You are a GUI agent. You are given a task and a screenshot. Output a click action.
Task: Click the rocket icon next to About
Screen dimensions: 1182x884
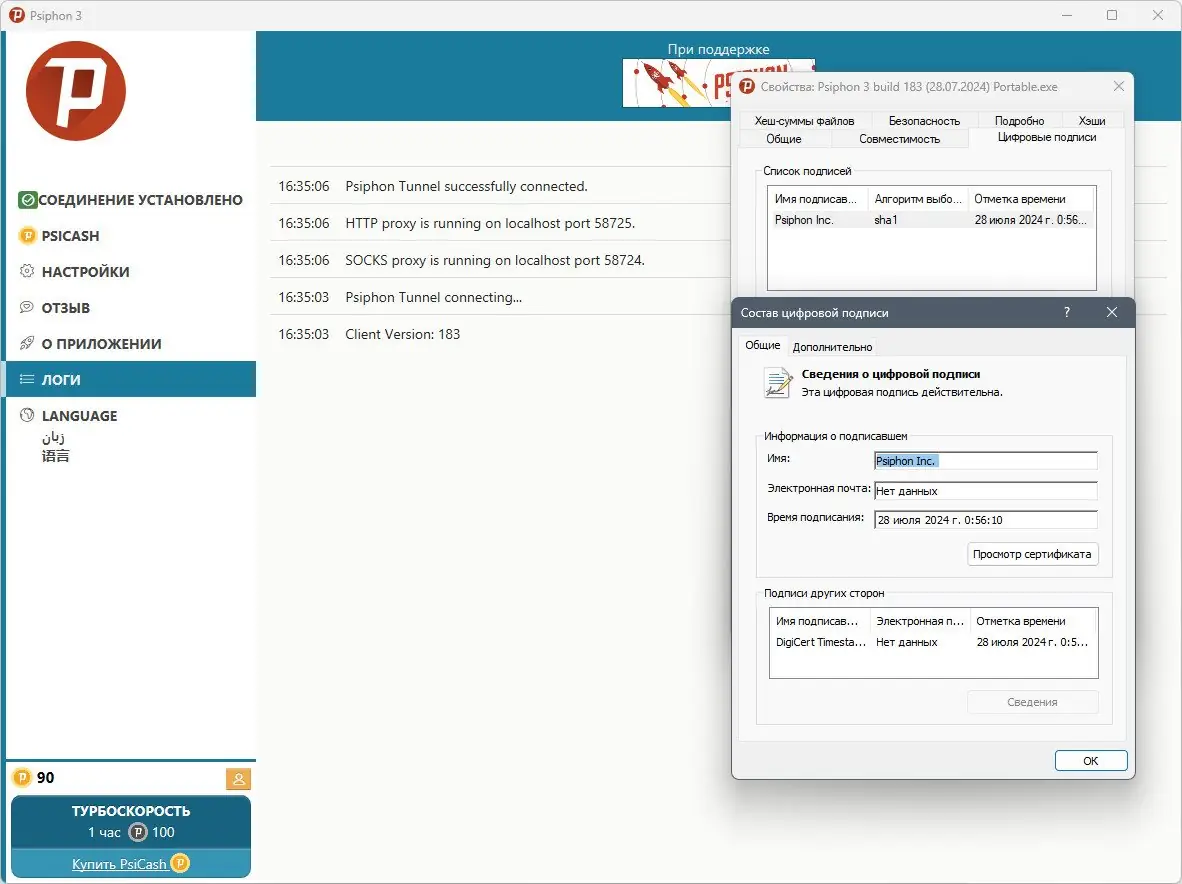(x=27, y=344)
